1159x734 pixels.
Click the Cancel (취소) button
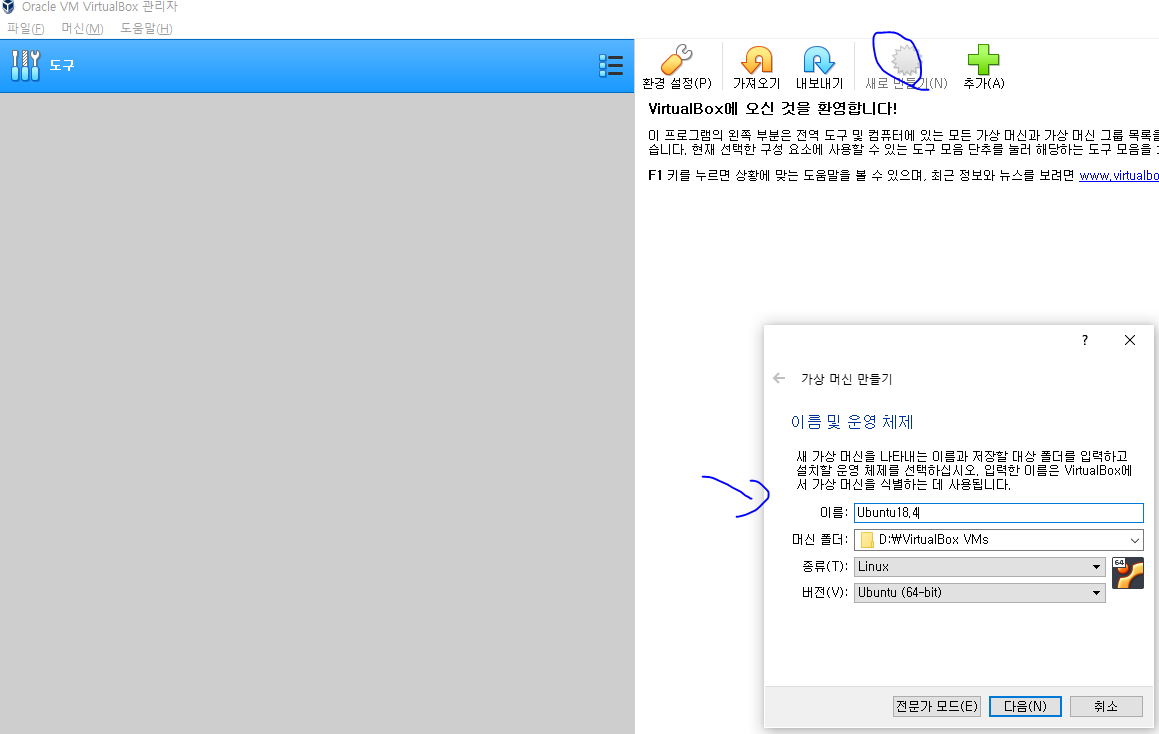(x=1106, y=706)
